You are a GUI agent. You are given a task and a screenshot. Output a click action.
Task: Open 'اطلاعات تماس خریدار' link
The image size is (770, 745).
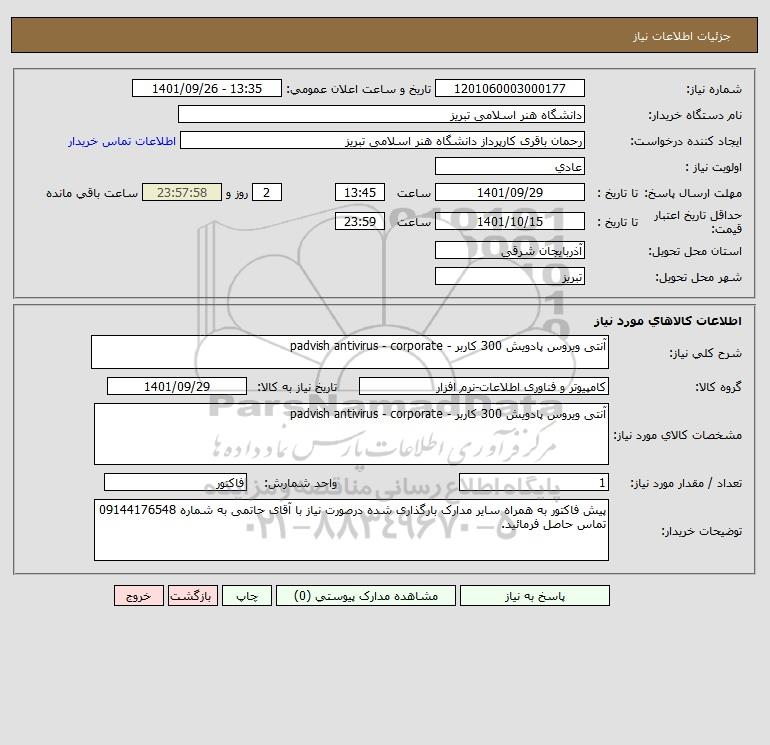click(122, 141)
